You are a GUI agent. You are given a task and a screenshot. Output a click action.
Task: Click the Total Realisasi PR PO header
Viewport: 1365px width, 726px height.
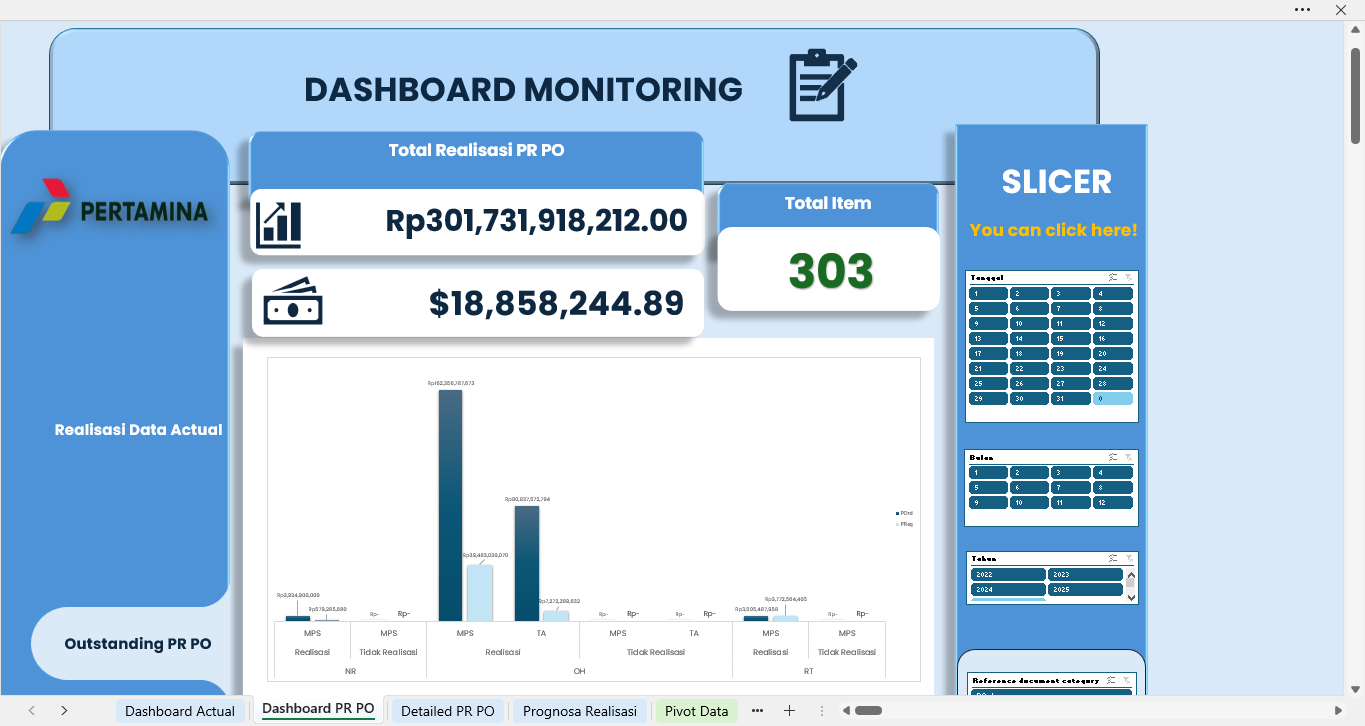(x=476, y=151)
